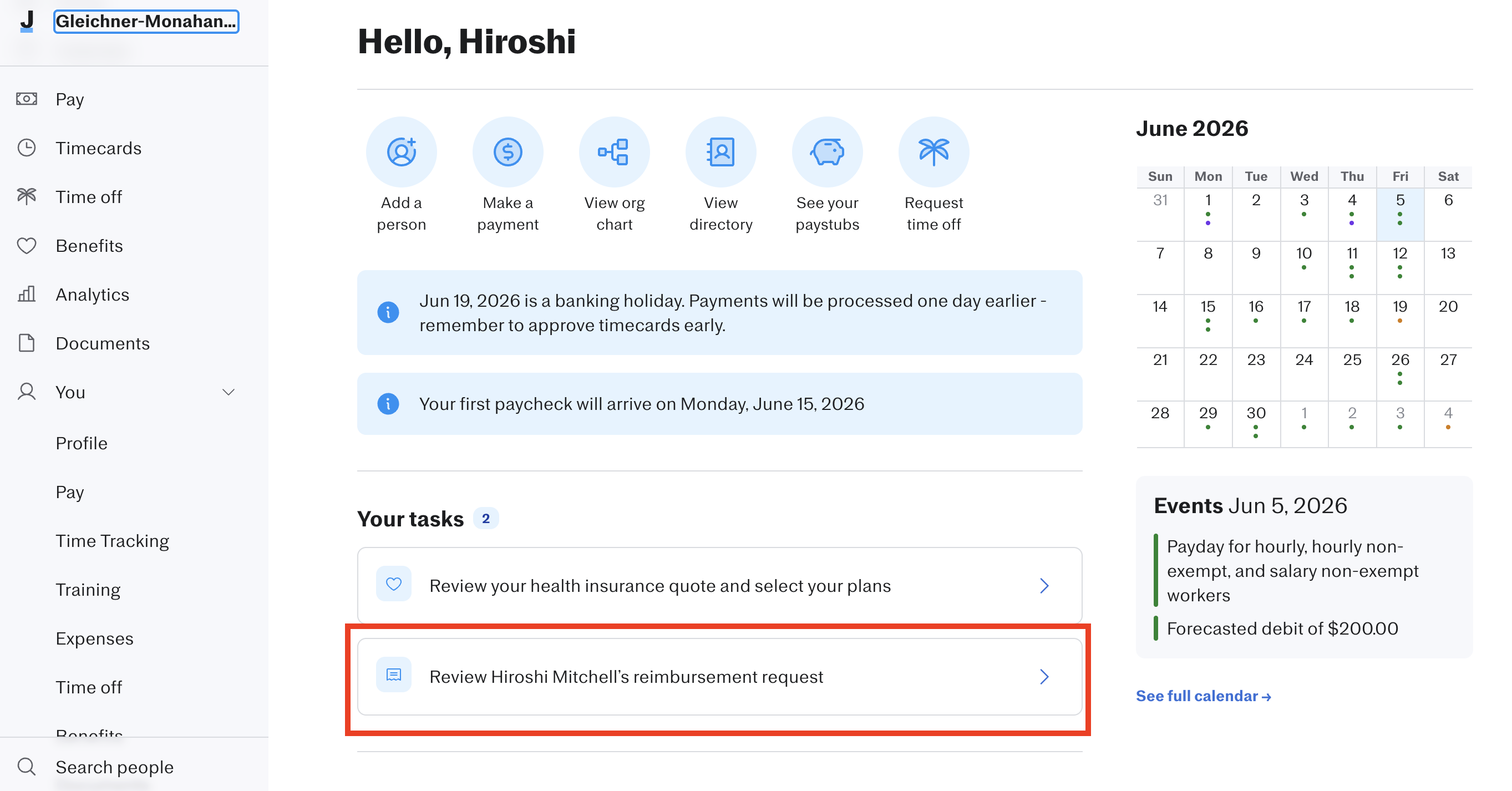Screen dimensions: 1512x791
Task: Click the Analytics bar chart icon
Action: (x=27, y=294)
